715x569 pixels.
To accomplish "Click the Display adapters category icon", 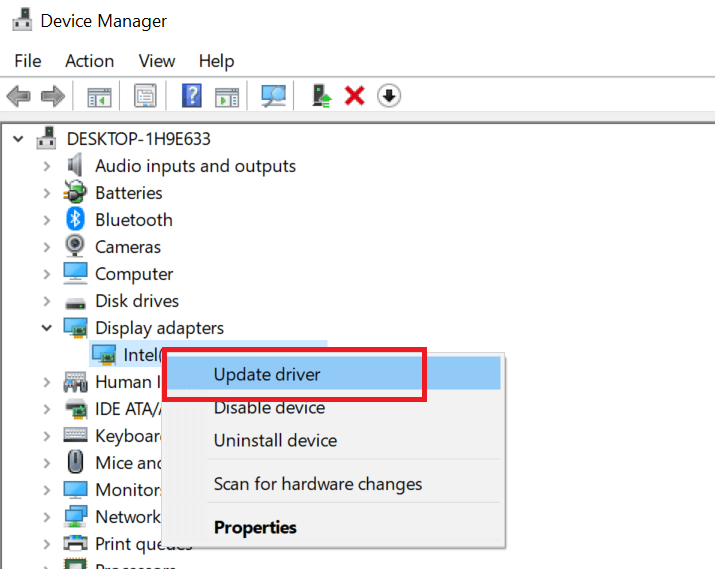I will 75,328.
